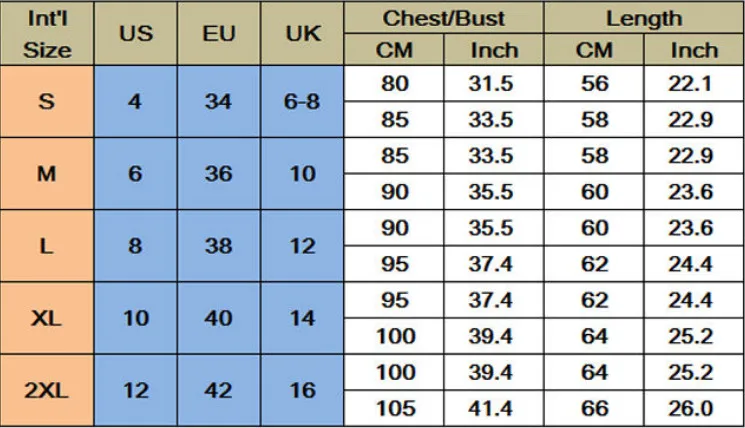
Task: Click the 26.0 inch length cell
Action: pos(694,409)
